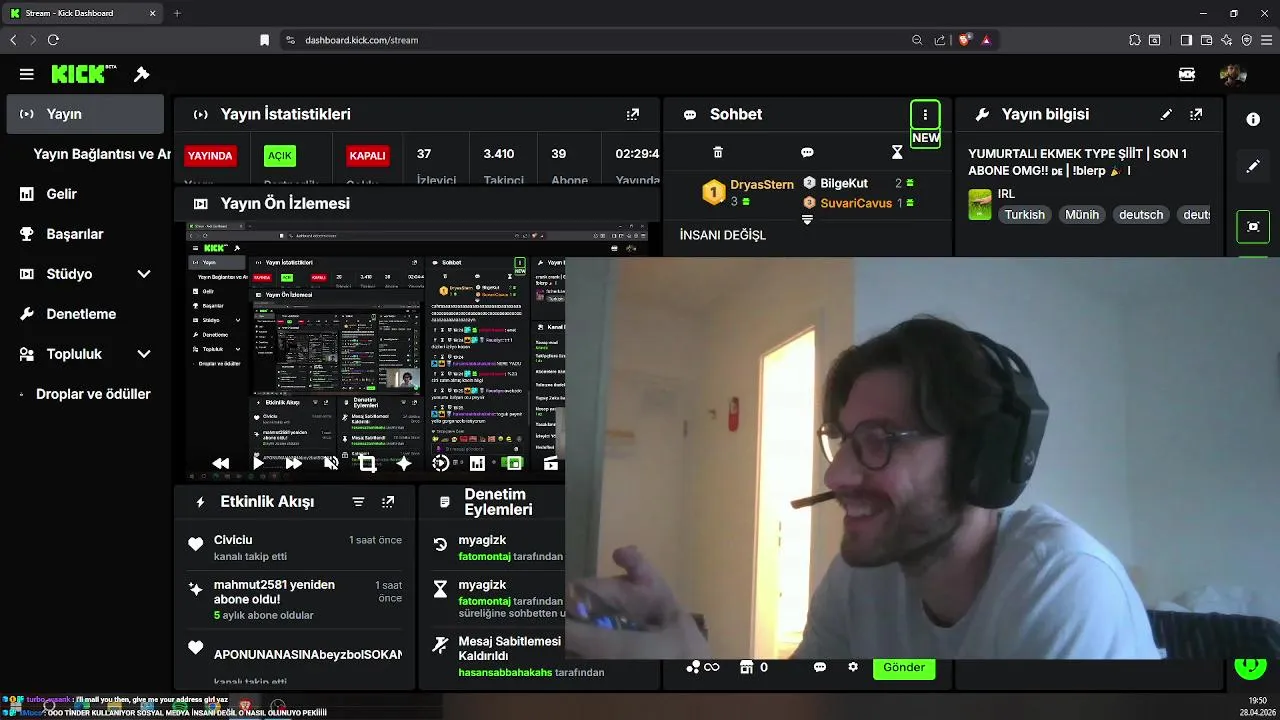Open the Brave main menu button
The height and width of the screenshot is (720, 1280).
[x=1267, y=40]
